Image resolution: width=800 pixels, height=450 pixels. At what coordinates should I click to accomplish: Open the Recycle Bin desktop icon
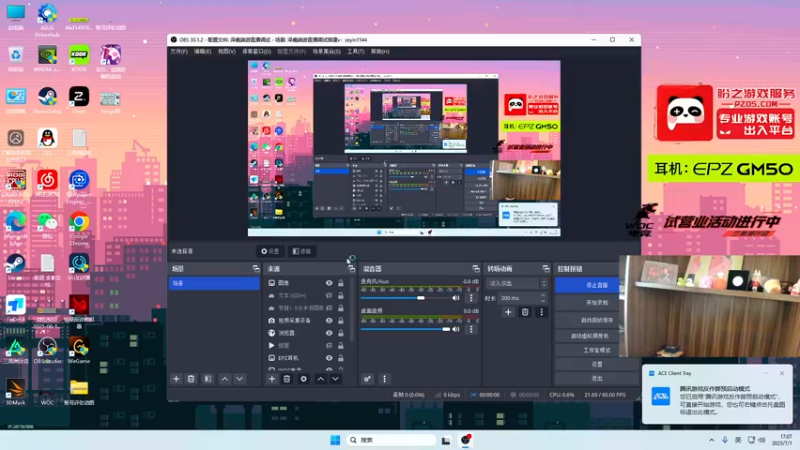(x=15, y=58)
